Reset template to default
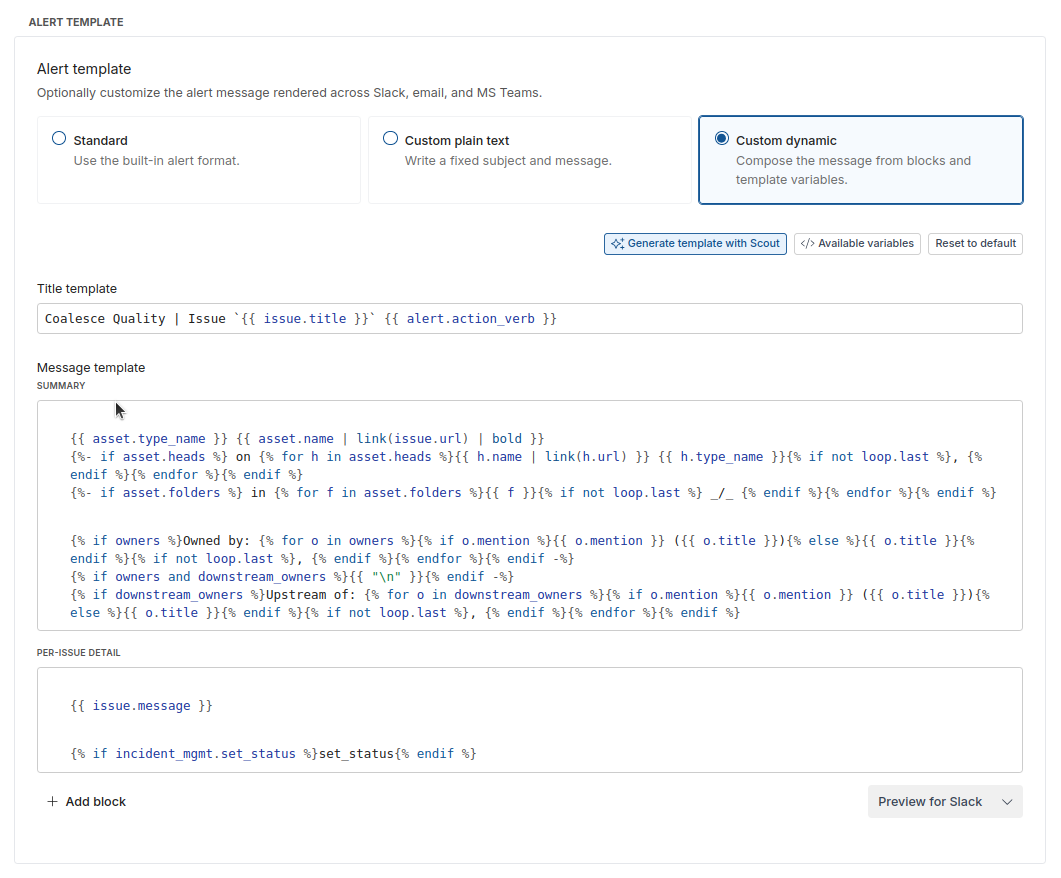 pos(975,244)
